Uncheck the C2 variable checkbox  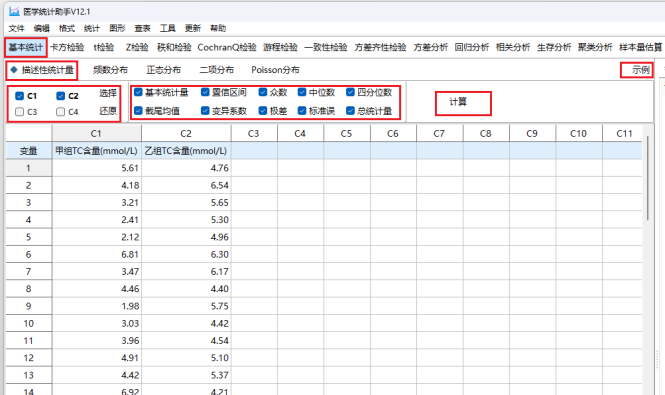[61, 96]
